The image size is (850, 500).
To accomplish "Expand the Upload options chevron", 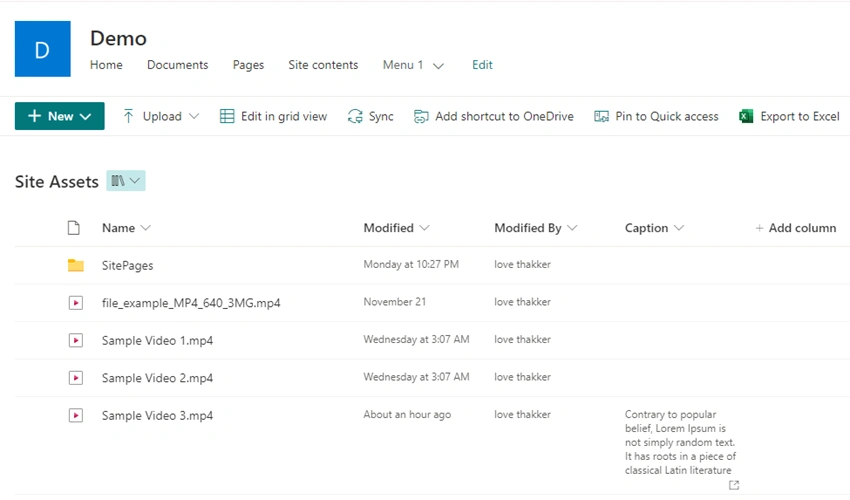I will point(194,116).
